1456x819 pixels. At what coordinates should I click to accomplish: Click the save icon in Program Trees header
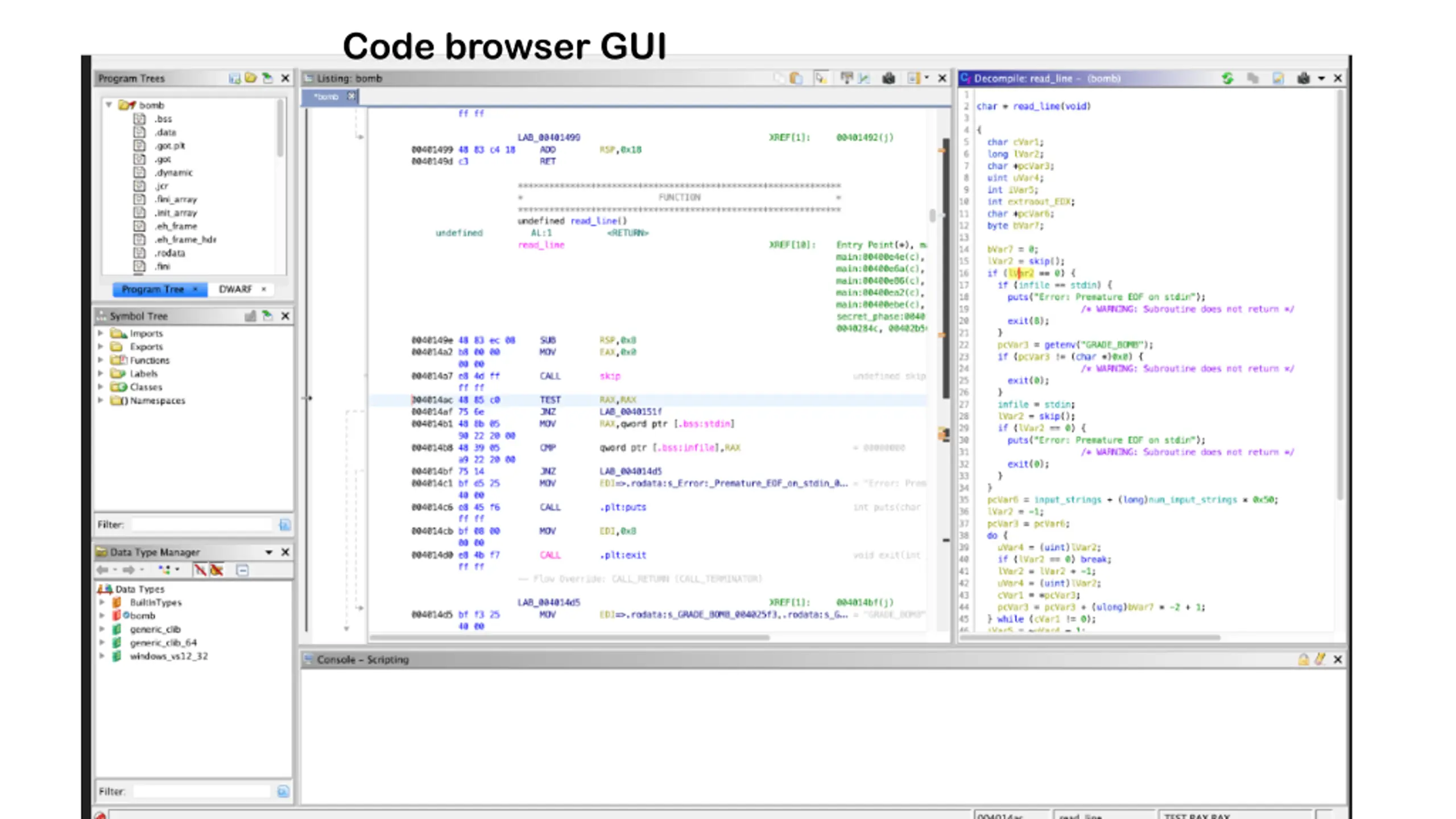[x=234, y=78]
